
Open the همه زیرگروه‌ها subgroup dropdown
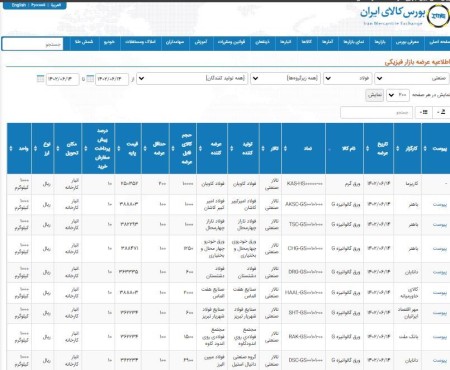(285, 79)
